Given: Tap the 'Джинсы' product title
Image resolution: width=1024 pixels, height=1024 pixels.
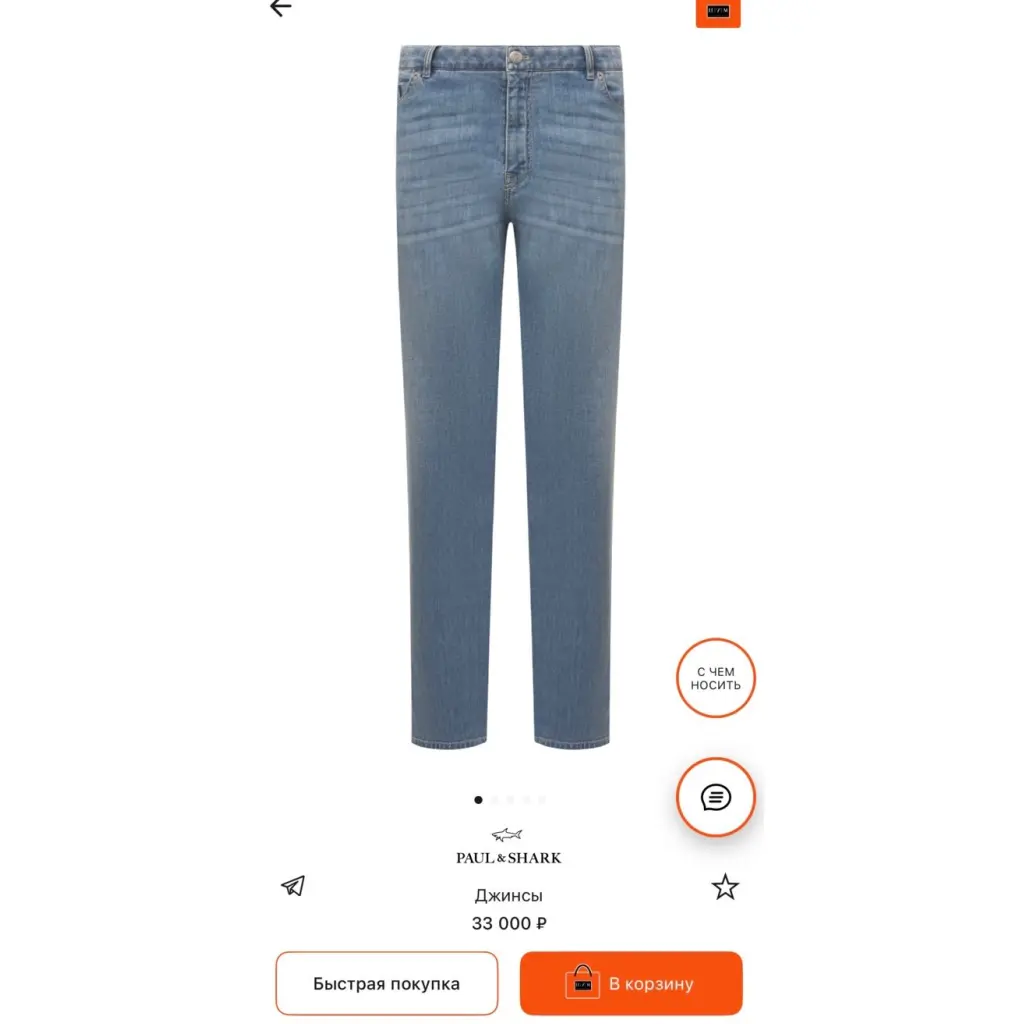Looking at the screenshot, I should (x=509, y=896).
